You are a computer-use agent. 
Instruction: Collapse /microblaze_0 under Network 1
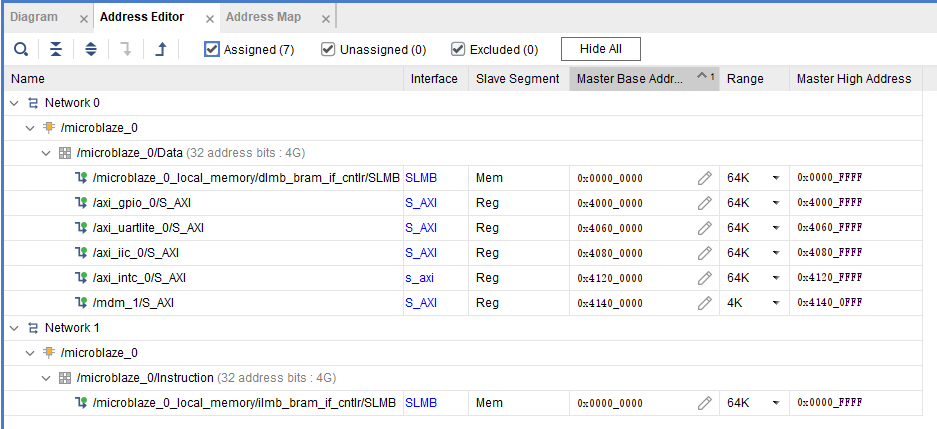[x=30, y=353]
